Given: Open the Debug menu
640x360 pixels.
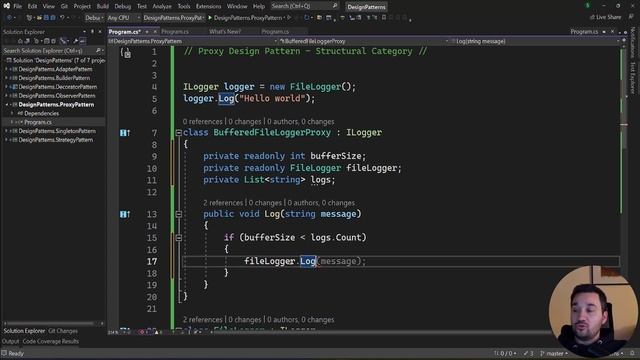Looking at the screenshot, I should pos(122,6).
